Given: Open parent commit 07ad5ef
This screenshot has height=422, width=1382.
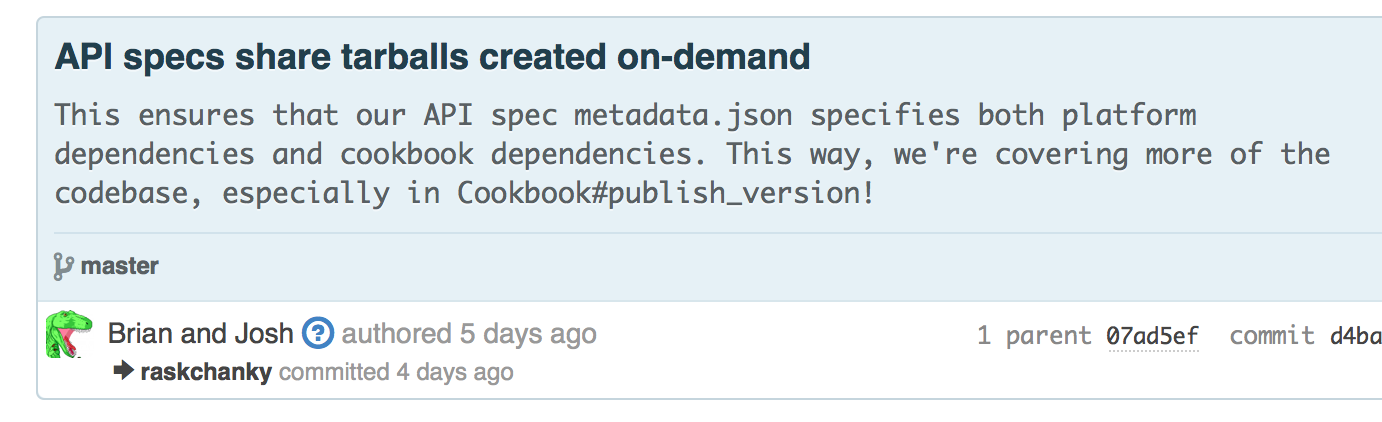Looking at the screenshot, I should [1152, 336].
